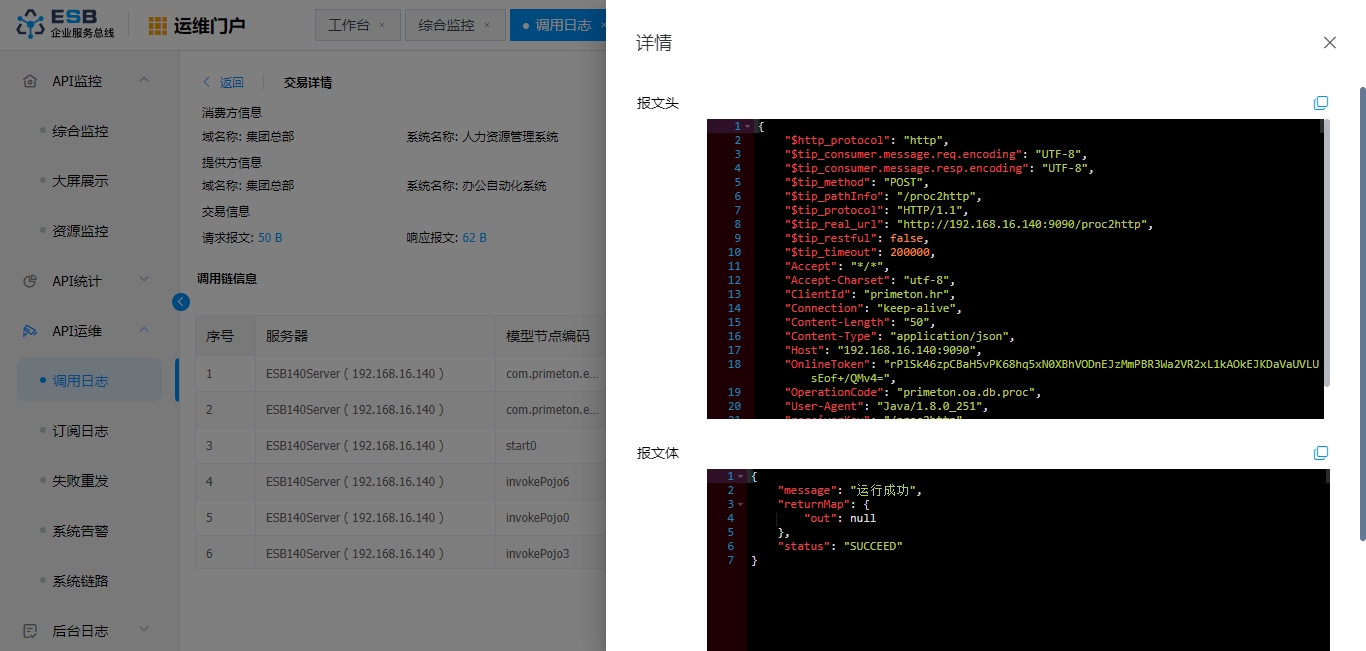Click the detail drawer's vertical scrollbar
Screen dimensions: 1366x651
point(1362,314)
